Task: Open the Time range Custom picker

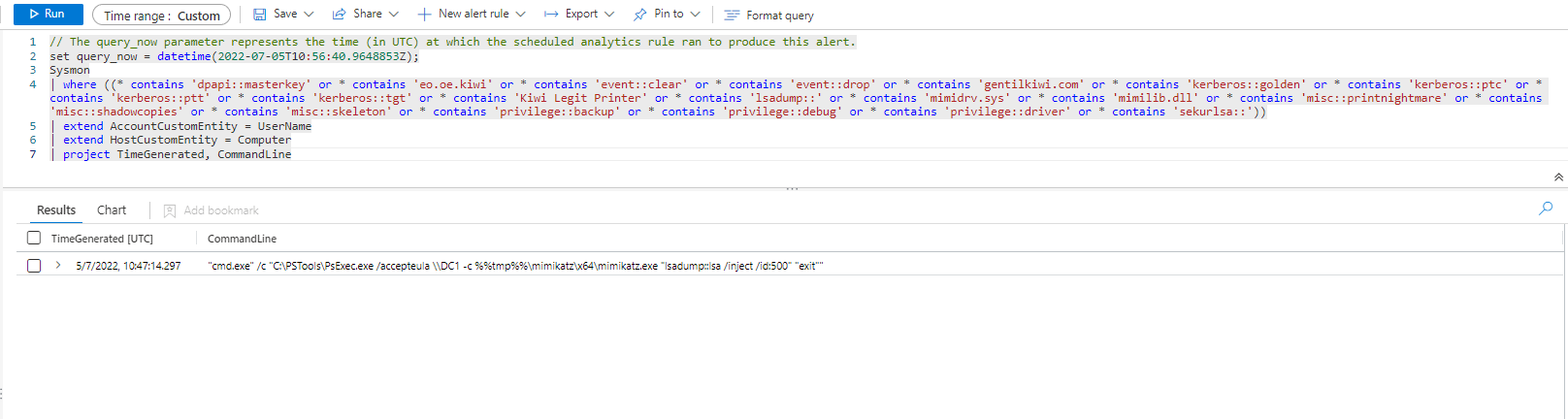Action: 162,16
